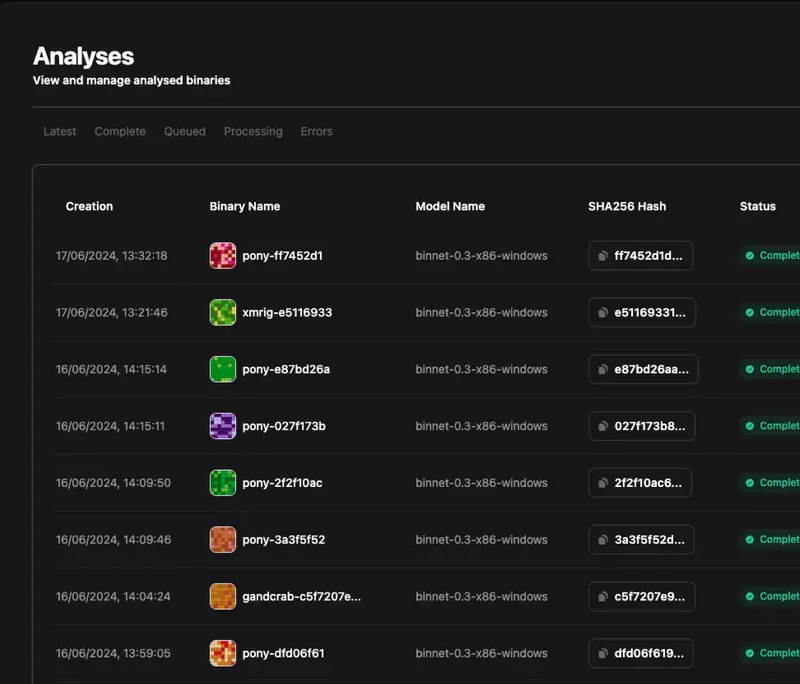
Task: Select timestamp 16/06/2024, 13:59:05
Action: [113, 653]
